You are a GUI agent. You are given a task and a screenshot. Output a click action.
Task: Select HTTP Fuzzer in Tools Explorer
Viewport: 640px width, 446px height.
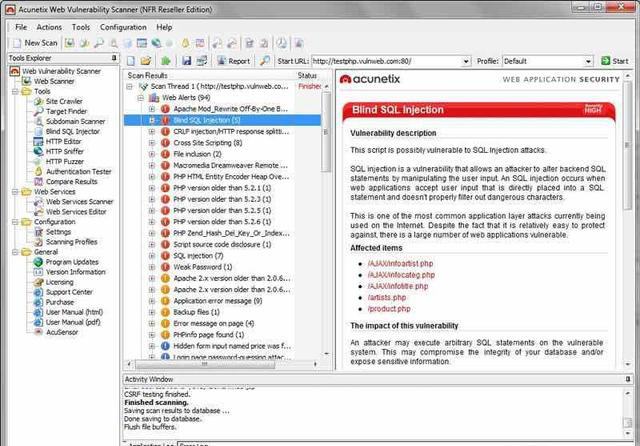click(64, 162)
